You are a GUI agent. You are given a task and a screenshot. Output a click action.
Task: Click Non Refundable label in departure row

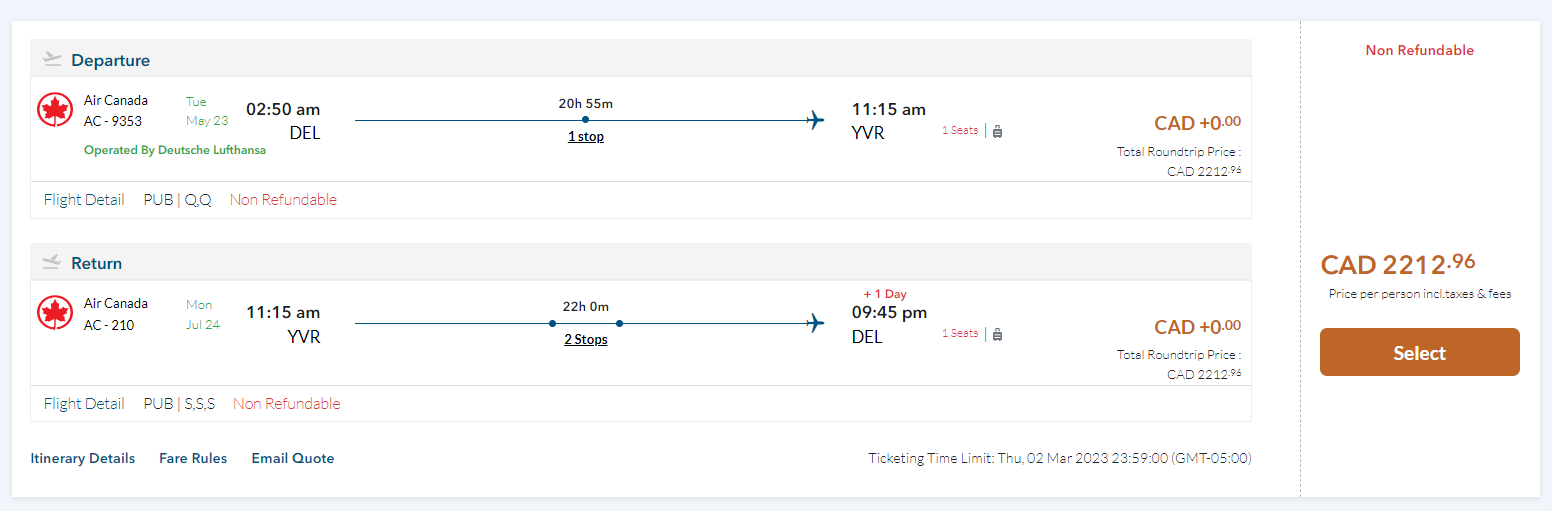click(x=283, y=200)
